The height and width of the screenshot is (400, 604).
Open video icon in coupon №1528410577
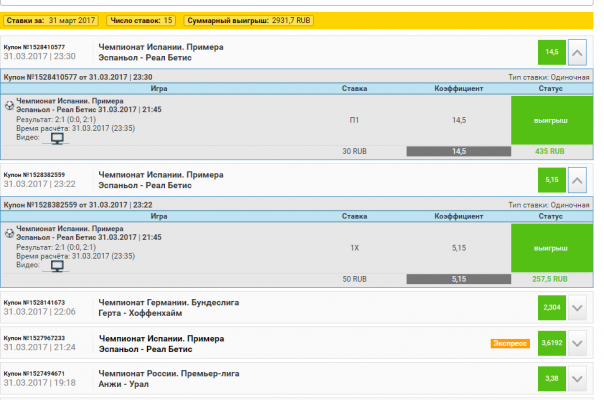tap(57, 138)
